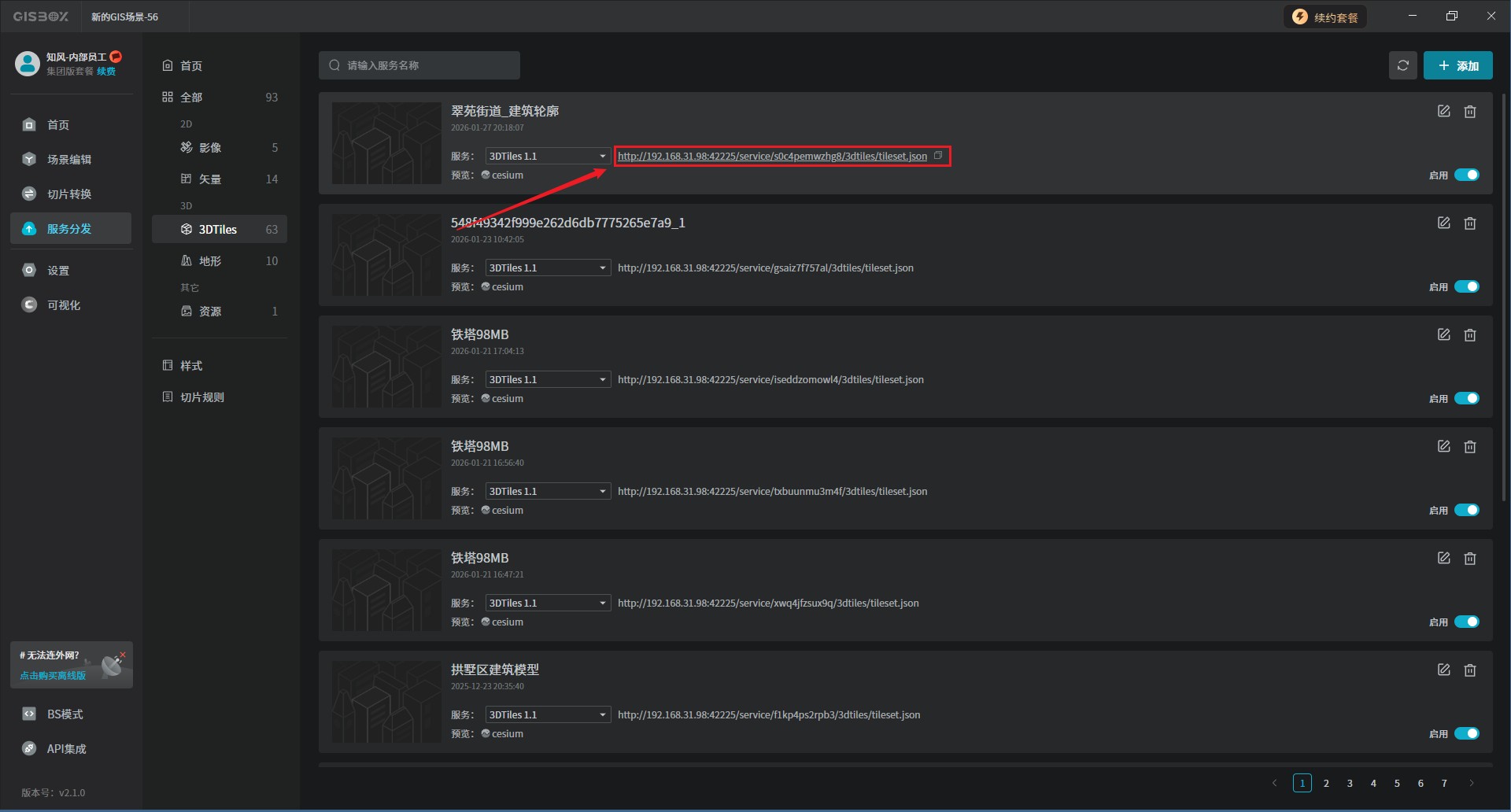Select the 矢量 category
Viewport: 1511px width, 812px height.
(210, 179)
